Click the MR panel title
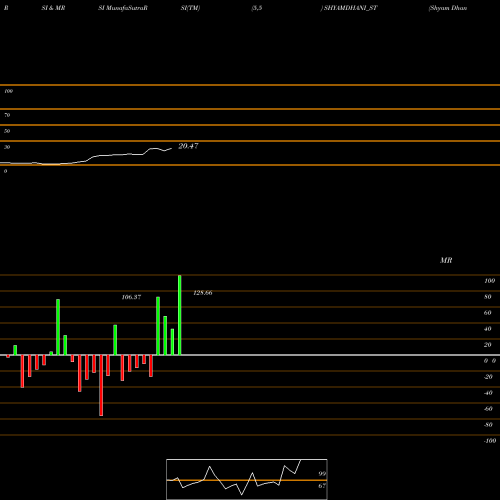500x500 pixels. click(446, 260)
